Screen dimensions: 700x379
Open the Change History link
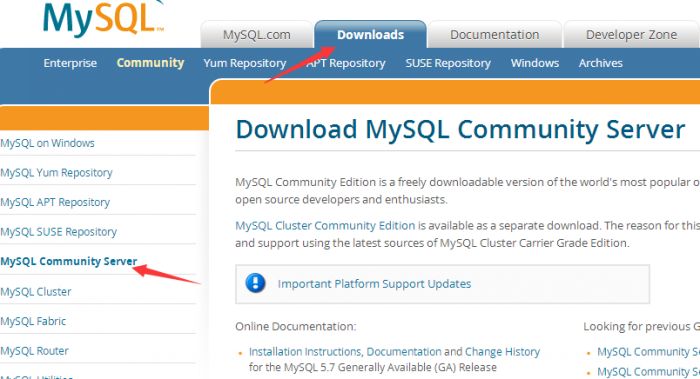click(502, 352)
